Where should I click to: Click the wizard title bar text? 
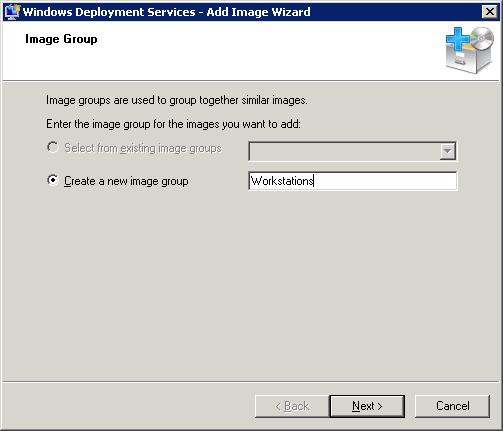pyautogui.click(x=166, y=12)
